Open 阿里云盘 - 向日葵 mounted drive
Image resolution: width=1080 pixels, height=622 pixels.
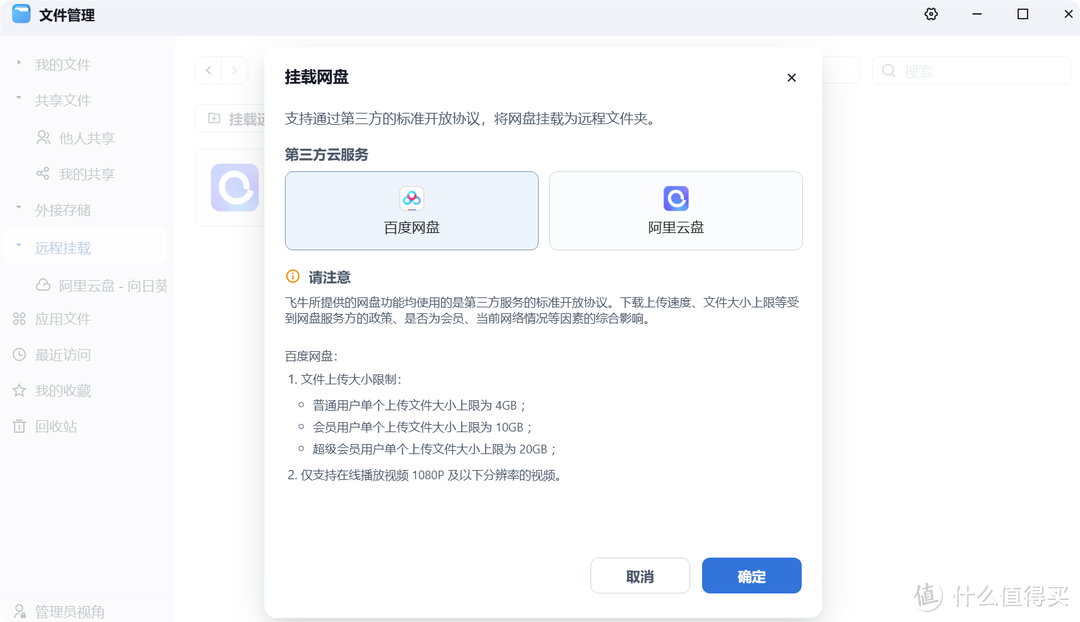[x=112, y=285]
